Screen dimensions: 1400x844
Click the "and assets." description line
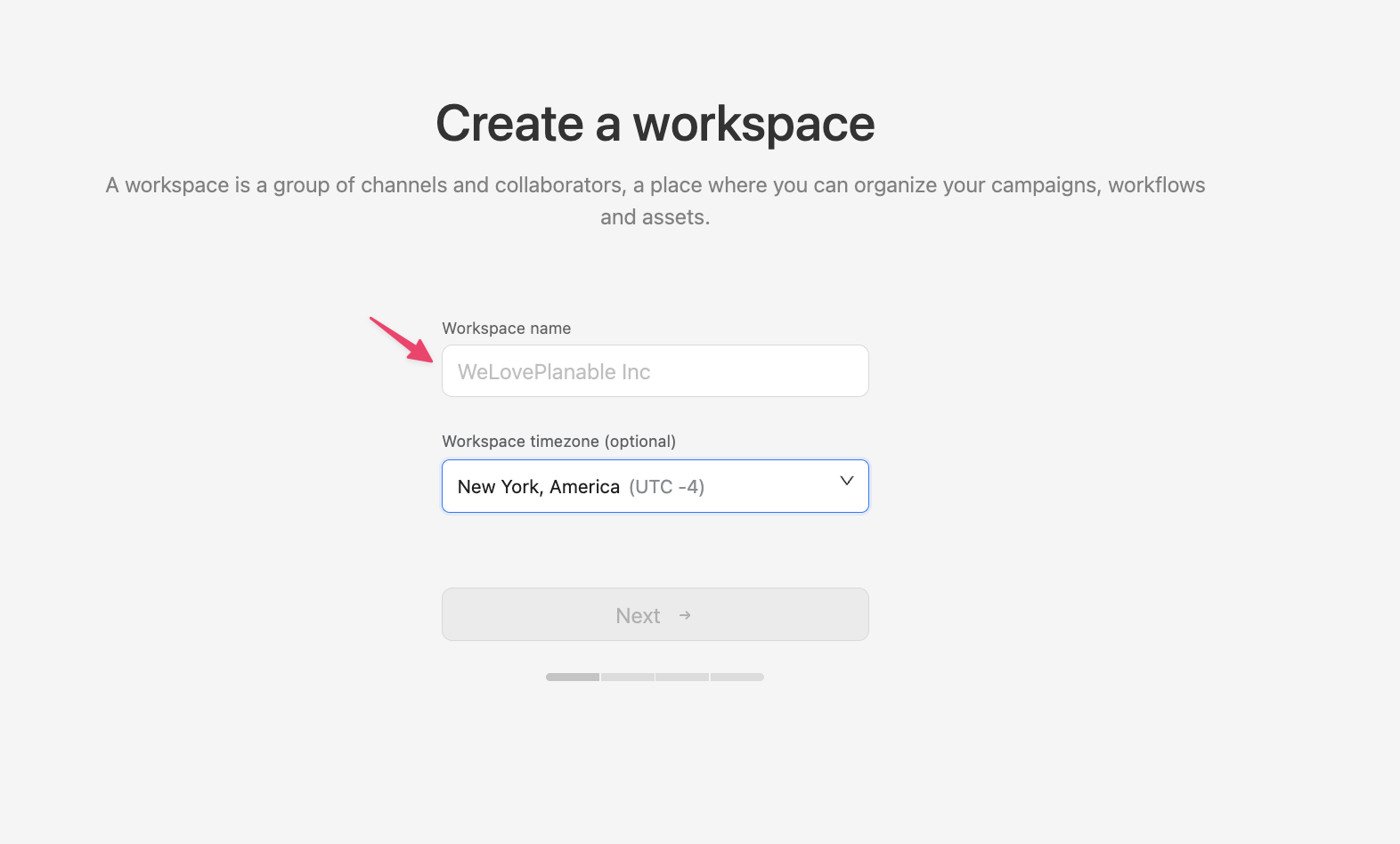pyautogui.click(x=655, y=217)
